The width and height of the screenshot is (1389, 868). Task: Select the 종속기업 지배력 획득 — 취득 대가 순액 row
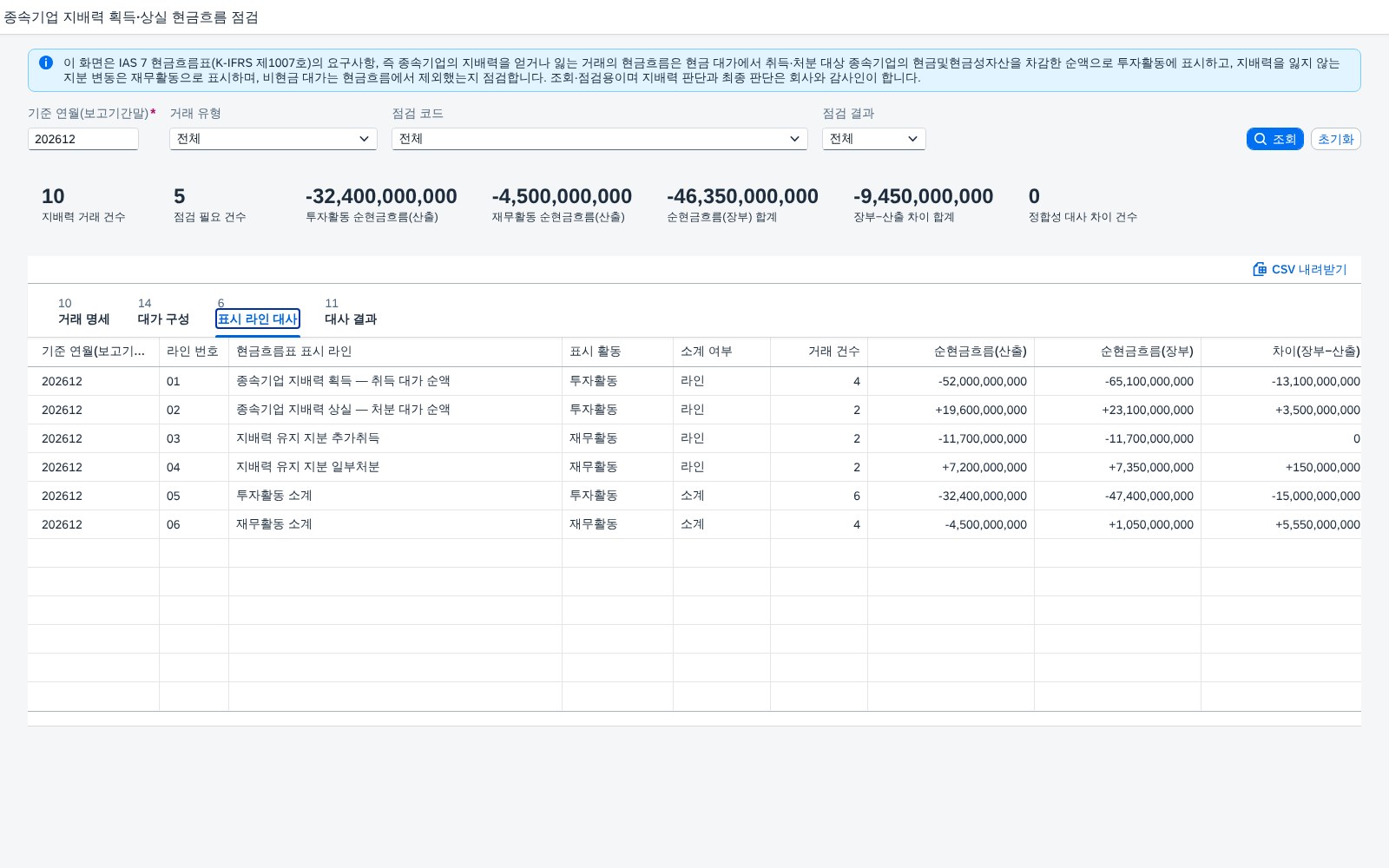tap(694, 381)
